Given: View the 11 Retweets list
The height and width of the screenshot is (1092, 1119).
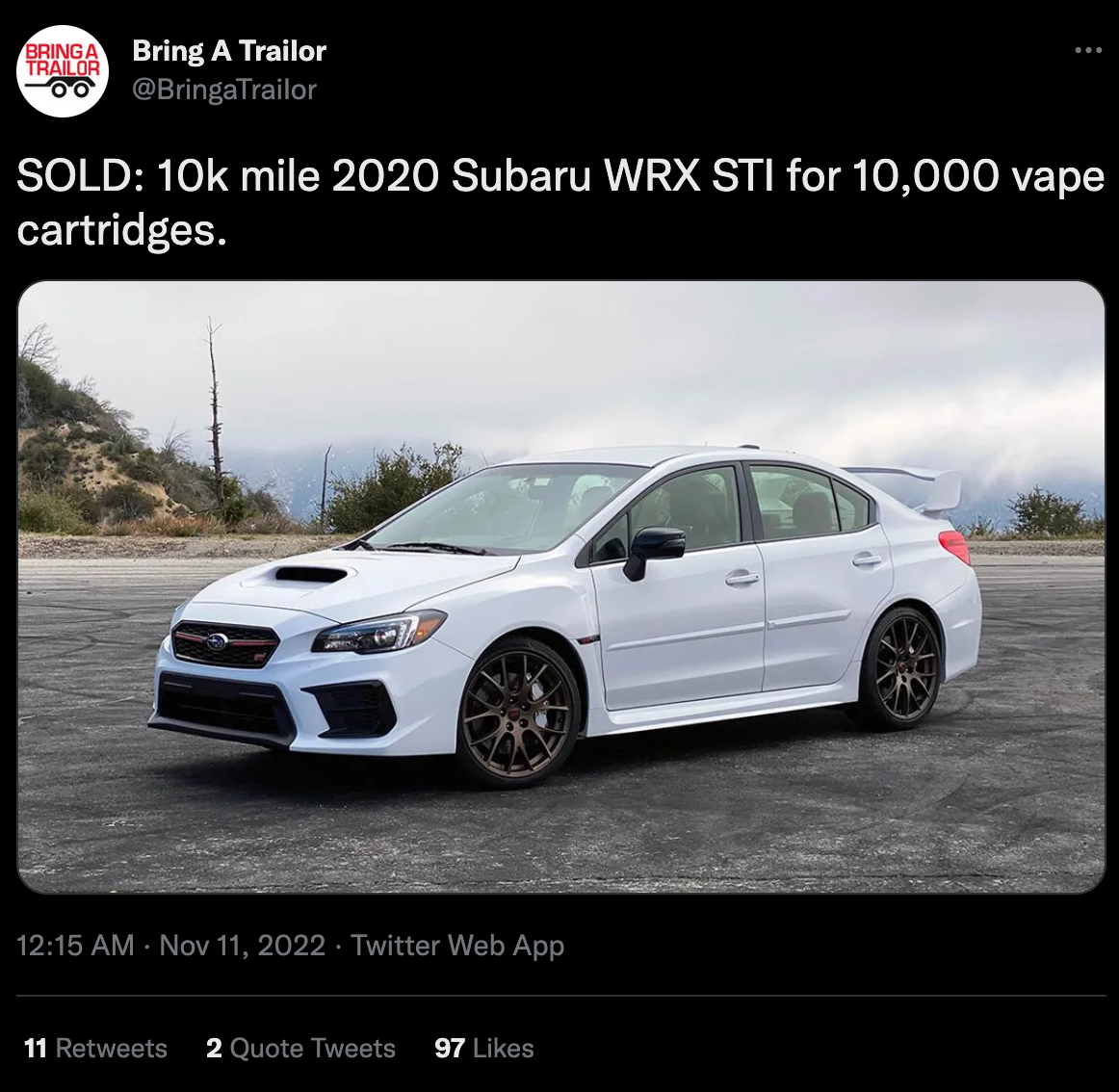Looking at the screenshot, I should [95, 1048].
